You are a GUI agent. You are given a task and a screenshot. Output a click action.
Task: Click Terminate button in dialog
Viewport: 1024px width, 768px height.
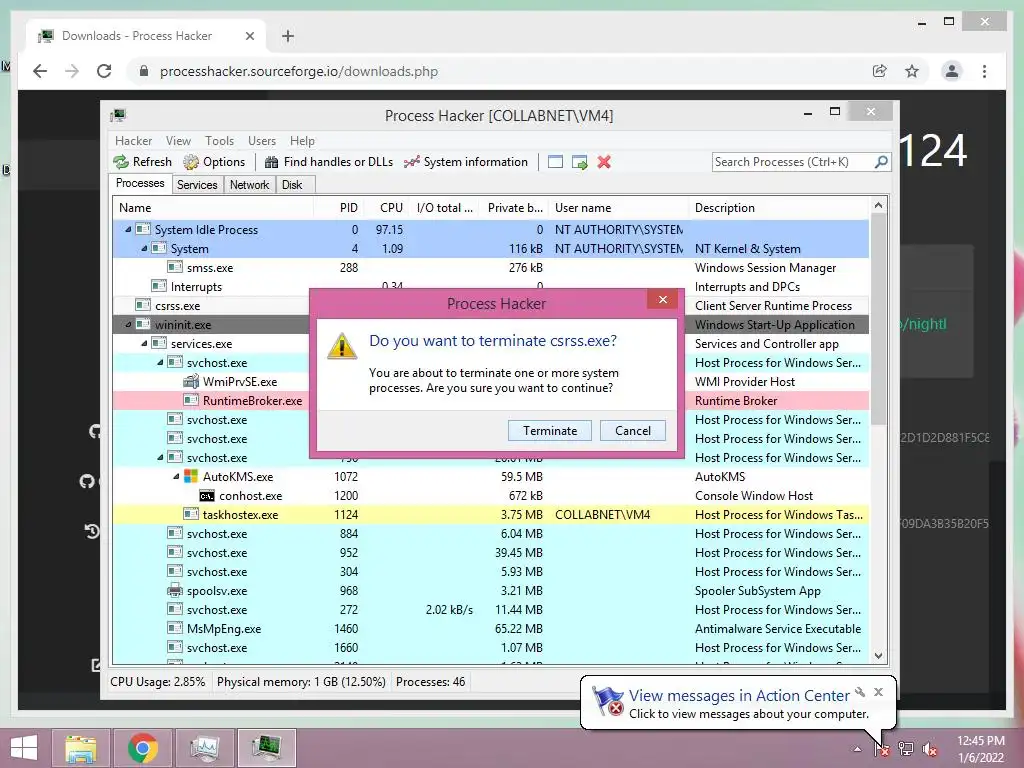(550, 430)
